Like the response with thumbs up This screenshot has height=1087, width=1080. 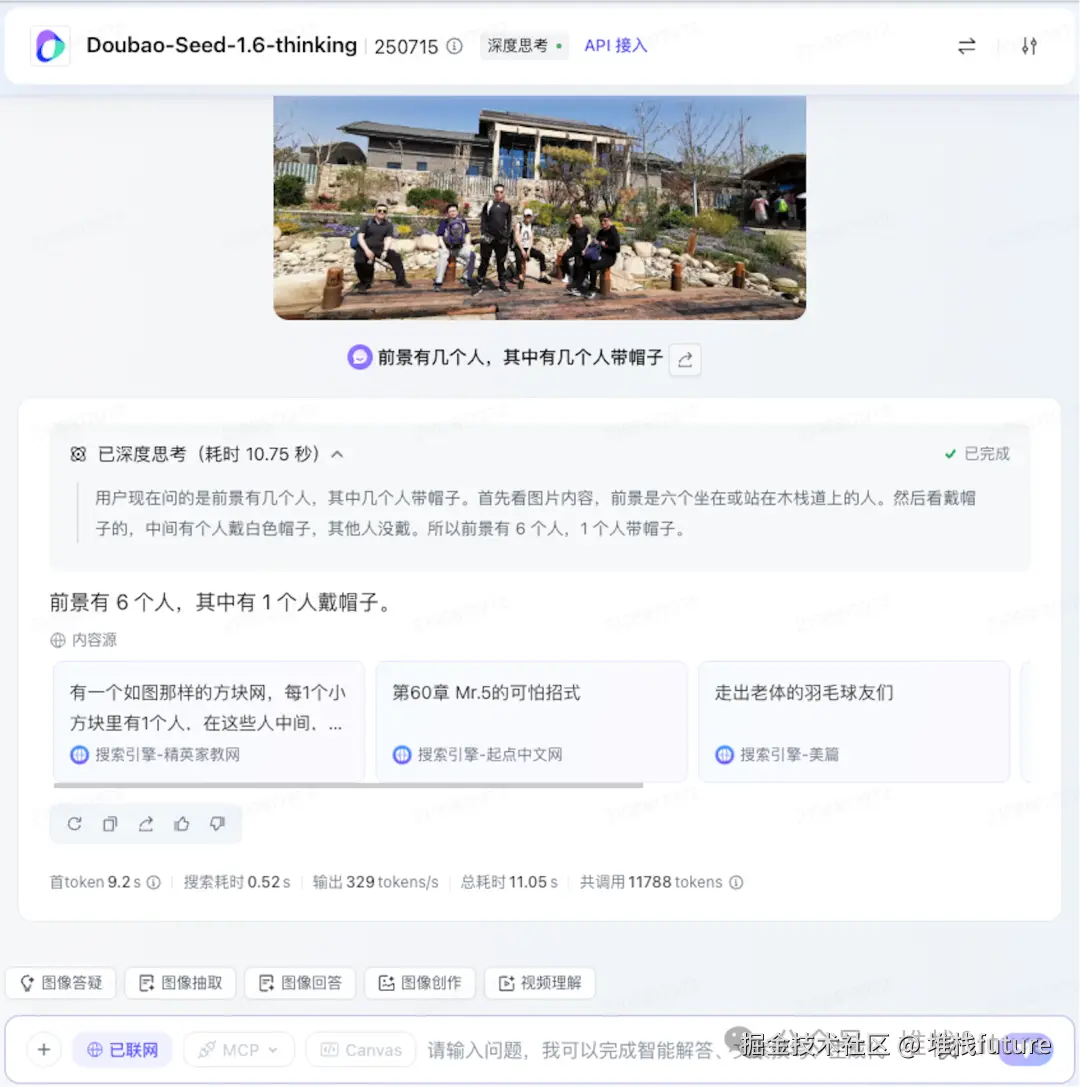point(182,823)
